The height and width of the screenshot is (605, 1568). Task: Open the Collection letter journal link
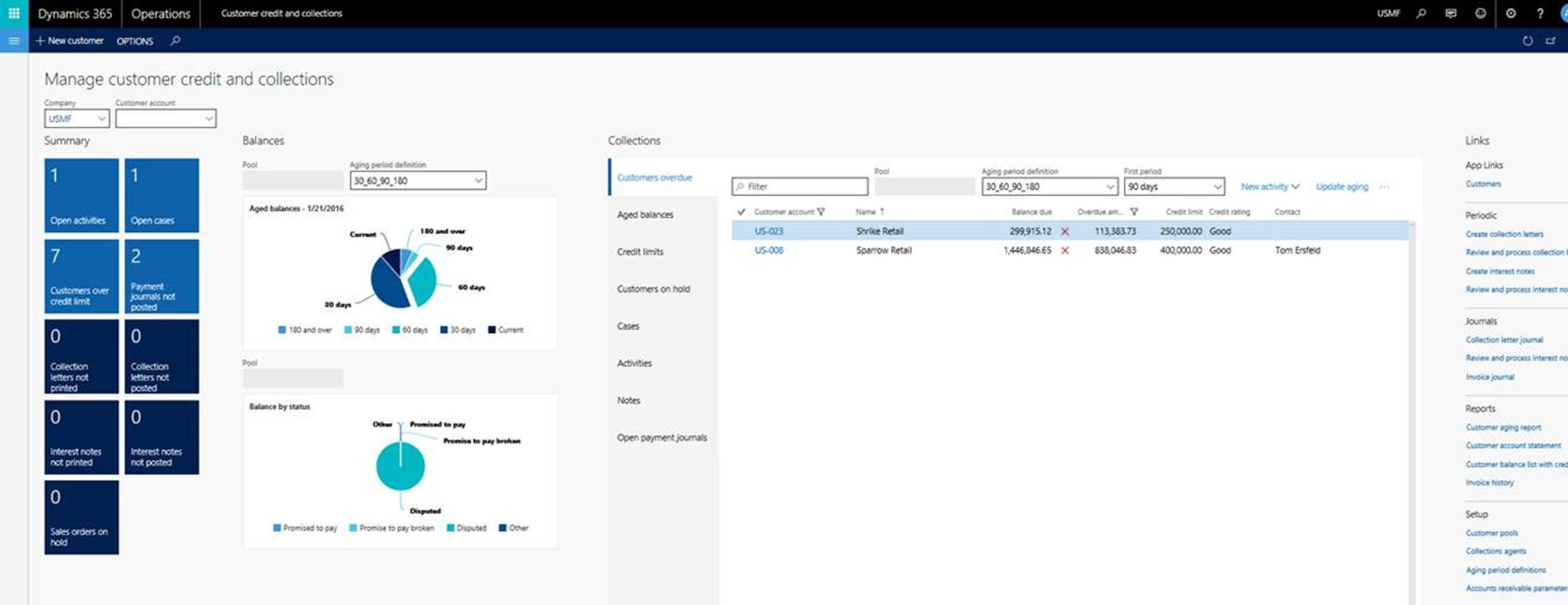click(x=1504, y=340)
